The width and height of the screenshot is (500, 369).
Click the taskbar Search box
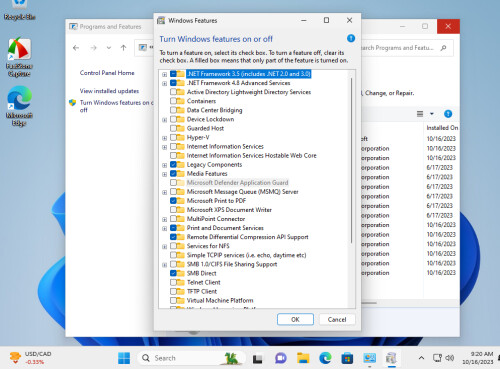[191, 358]
